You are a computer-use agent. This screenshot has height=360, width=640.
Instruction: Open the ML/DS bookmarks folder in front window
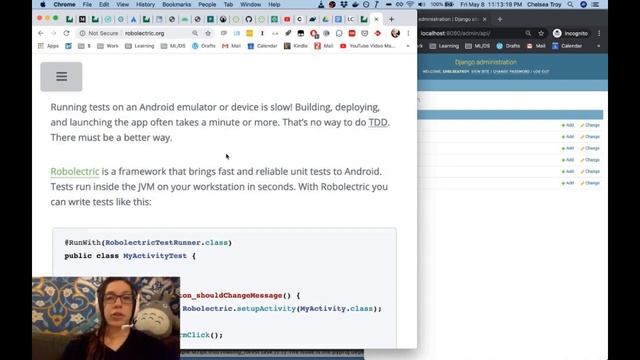[173, 46]
